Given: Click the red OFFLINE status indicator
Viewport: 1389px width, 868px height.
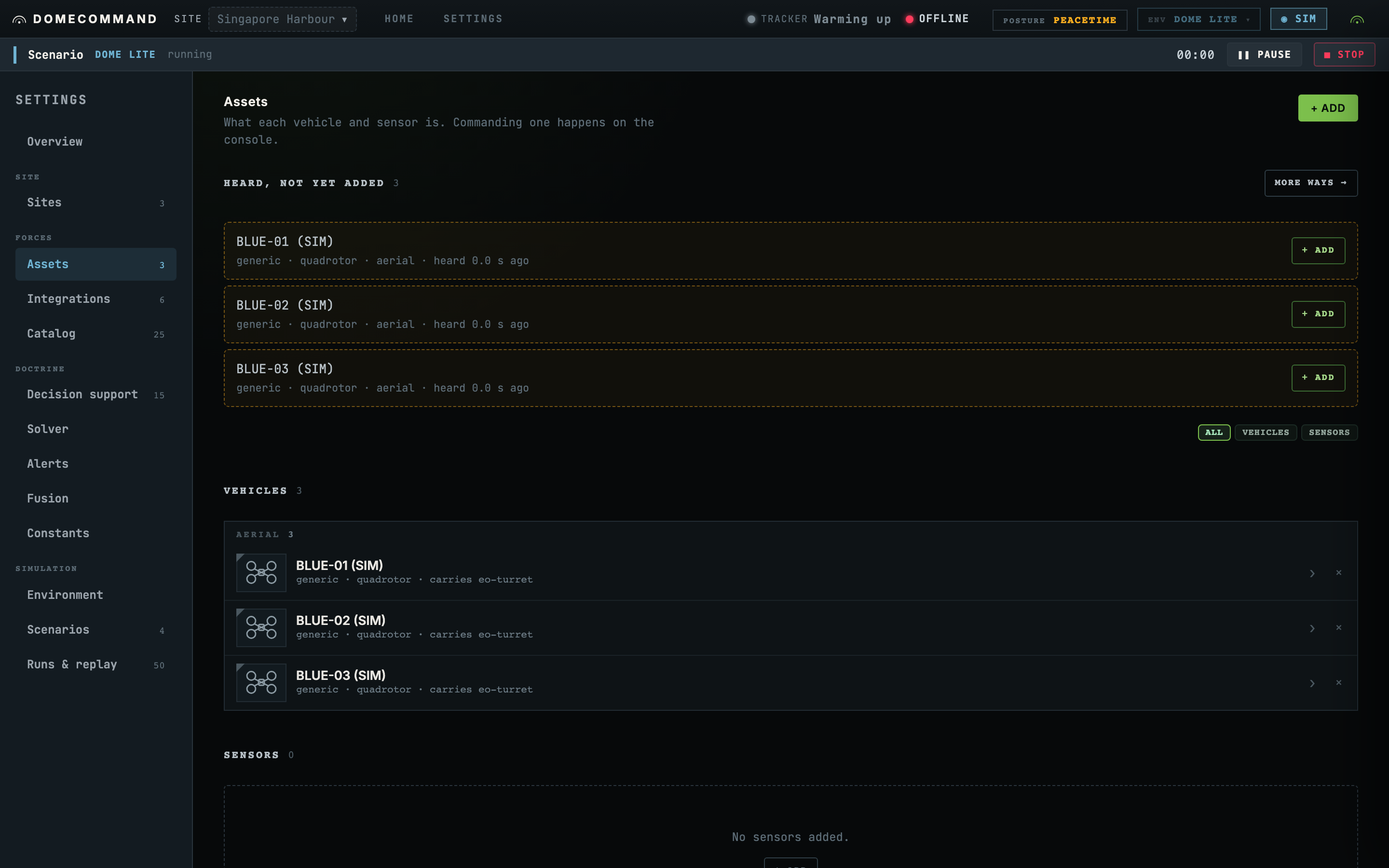Looking at the screenshot, I should tap(937, 19).
